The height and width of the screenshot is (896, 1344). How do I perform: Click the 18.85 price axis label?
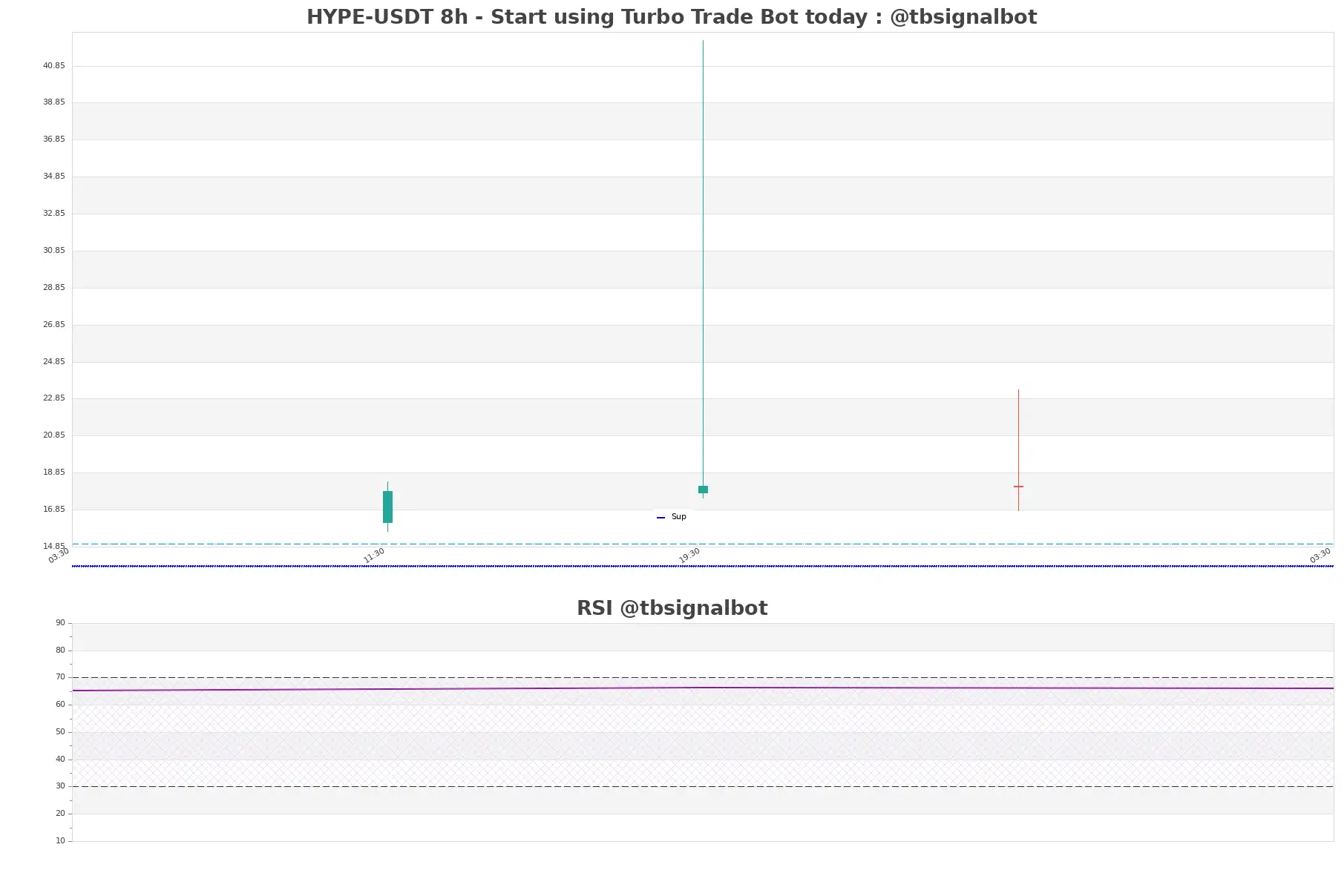(x=53, y=472)
